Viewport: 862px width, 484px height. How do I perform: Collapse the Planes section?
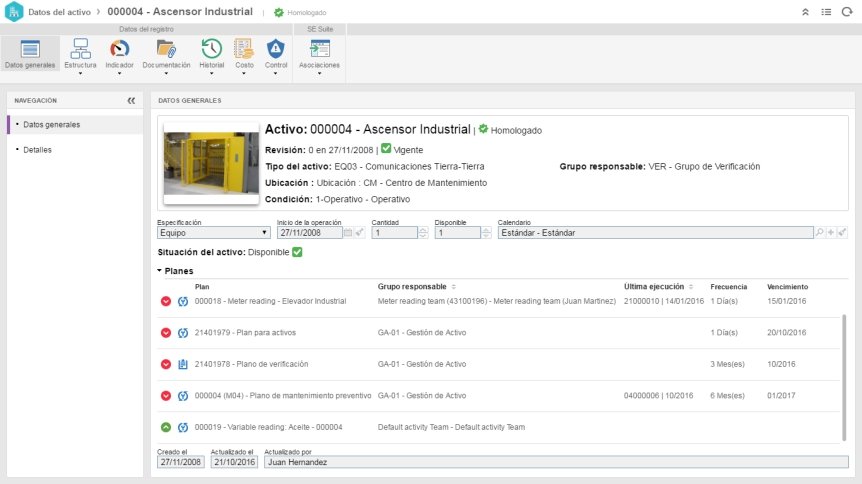159,271
